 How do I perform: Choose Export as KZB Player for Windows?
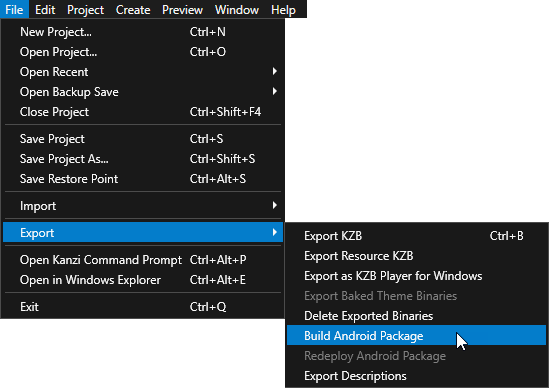[x=416, y=276]
